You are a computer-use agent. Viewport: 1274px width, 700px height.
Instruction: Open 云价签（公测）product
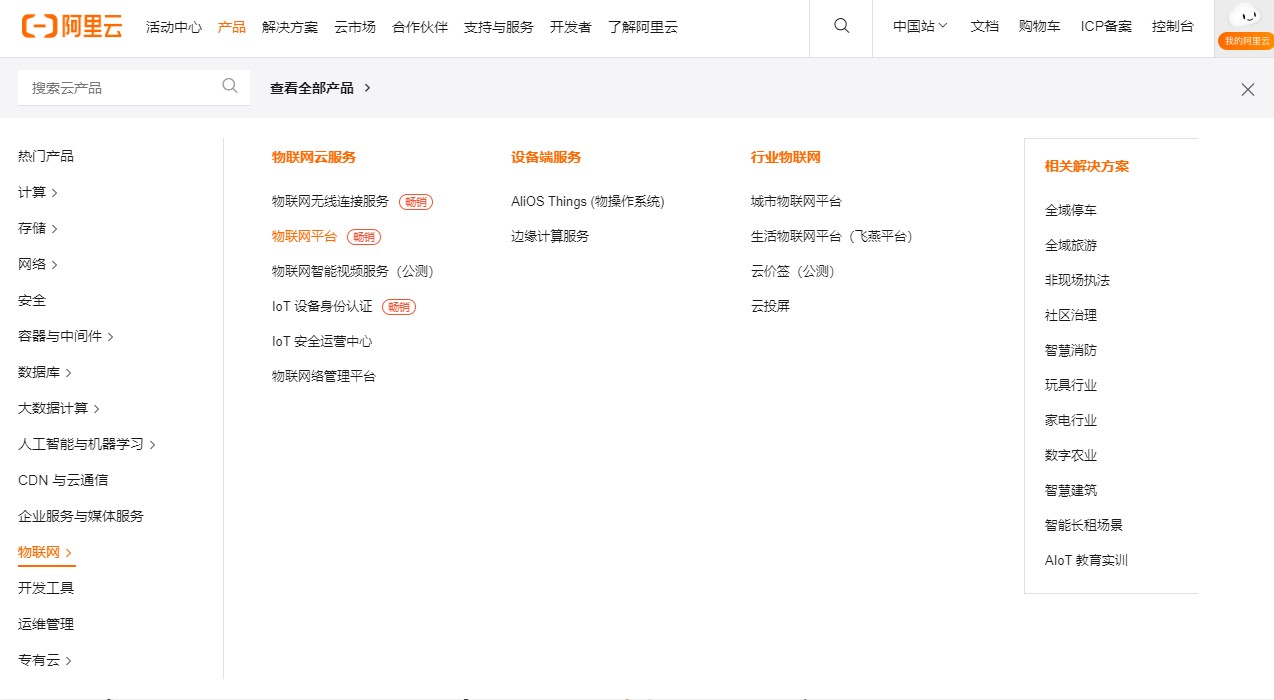point(793,271)
